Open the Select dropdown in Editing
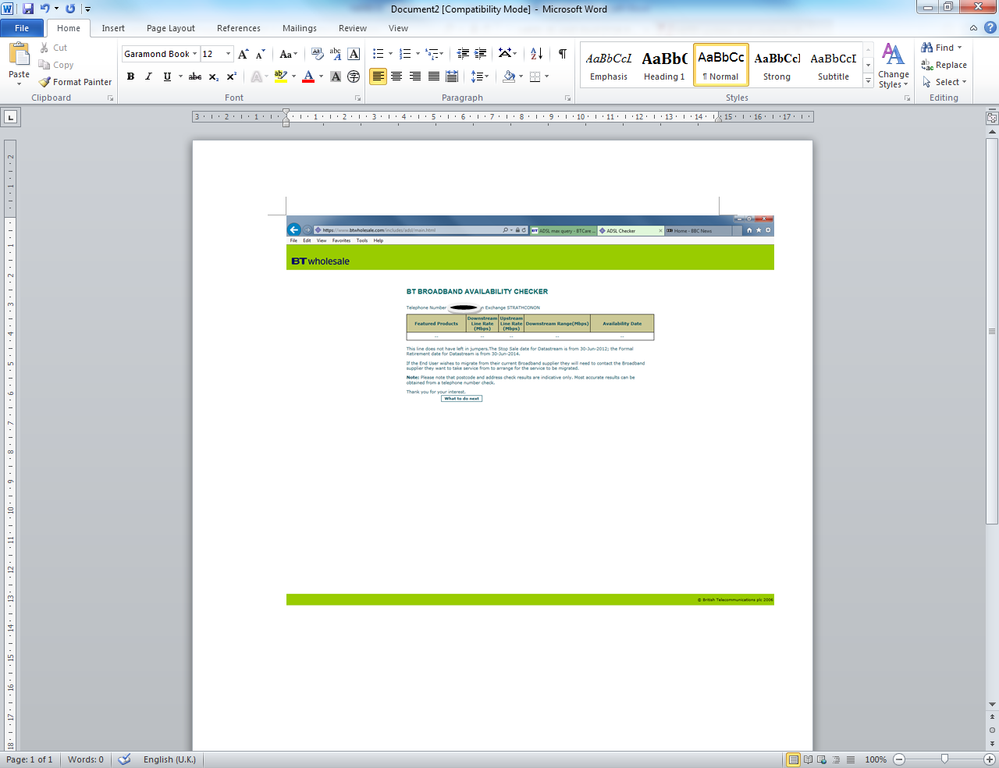999x768 pixels. click(944, 82)
